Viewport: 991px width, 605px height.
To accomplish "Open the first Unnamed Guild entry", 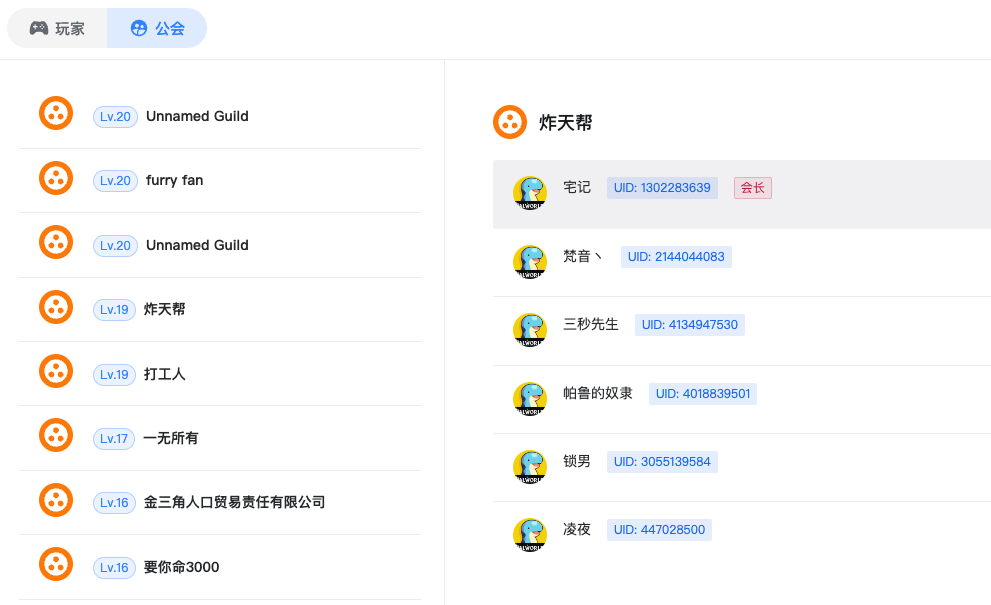I will click(220, 116).
